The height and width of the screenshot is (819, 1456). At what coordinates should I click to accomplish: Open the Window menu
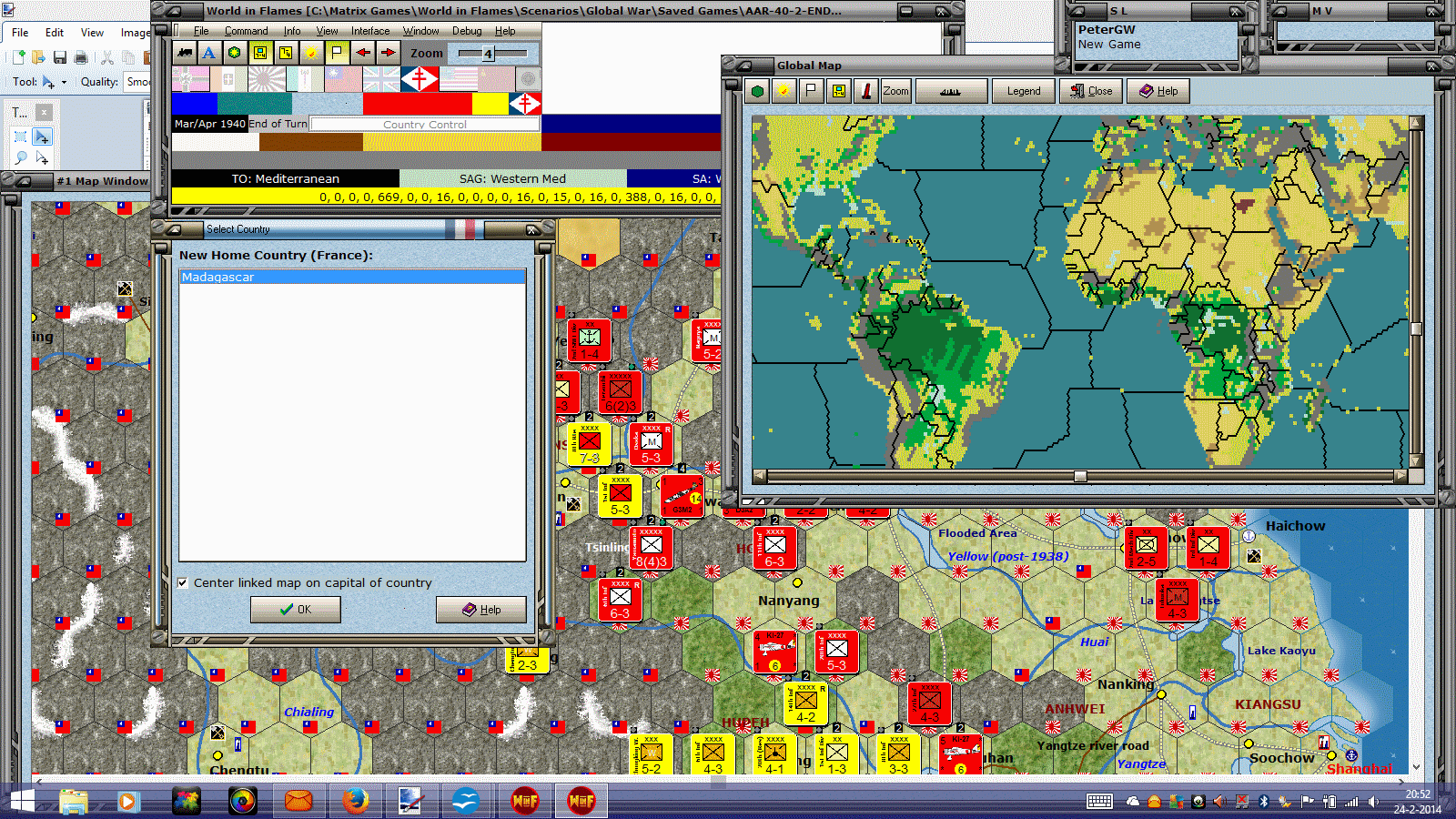coord(420,31)
